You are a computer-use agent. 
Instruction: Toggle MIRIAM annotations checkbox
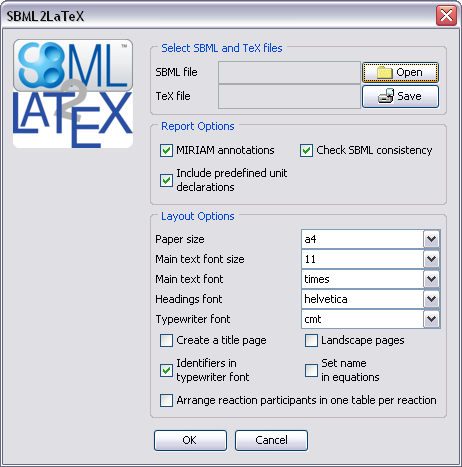point(166,150)
